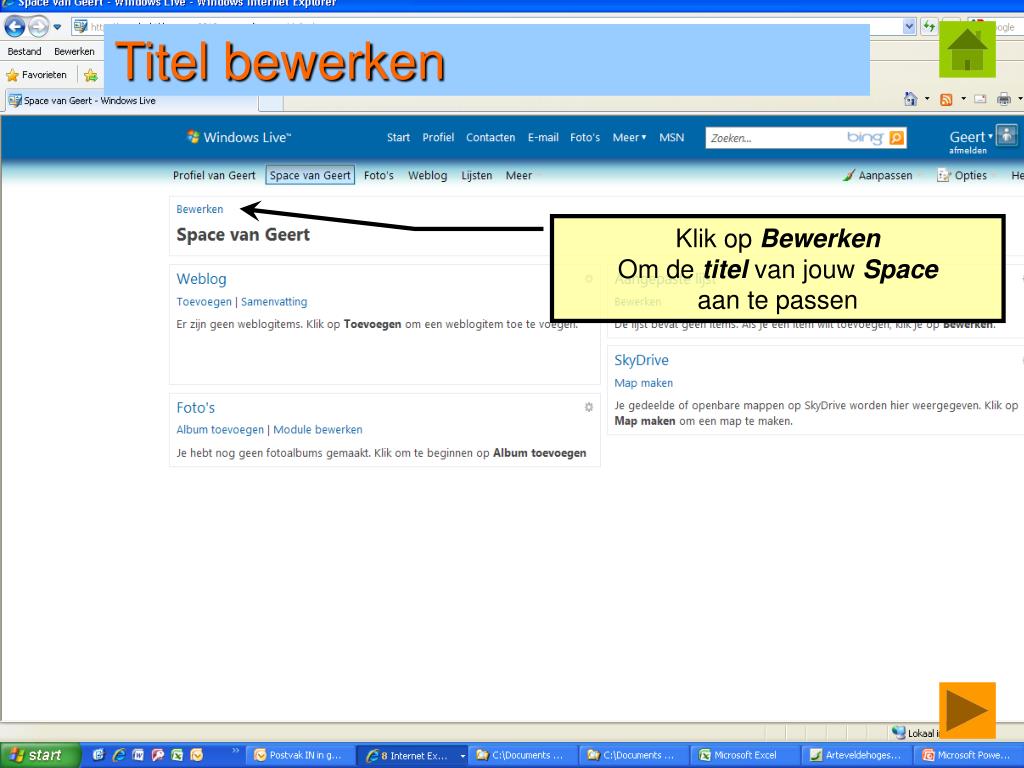This screenshot has height=768, width=1024.
Task: Launch Internet Explorer from quick launch
Action: click(x=118, y=755)
